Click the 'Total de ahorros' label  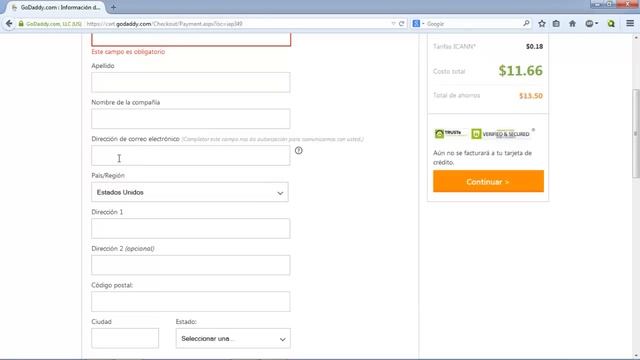click(456, 96)
